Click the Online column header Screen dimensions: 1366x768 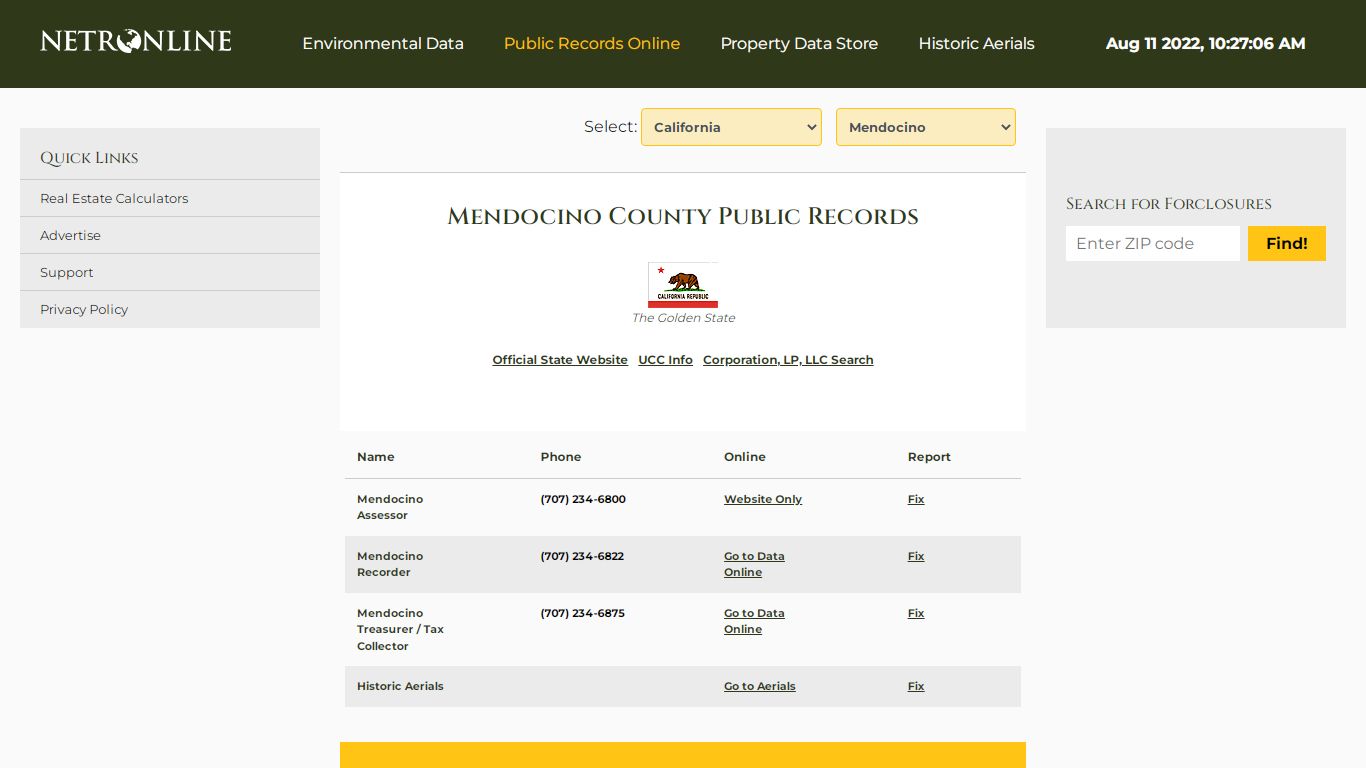745,457
